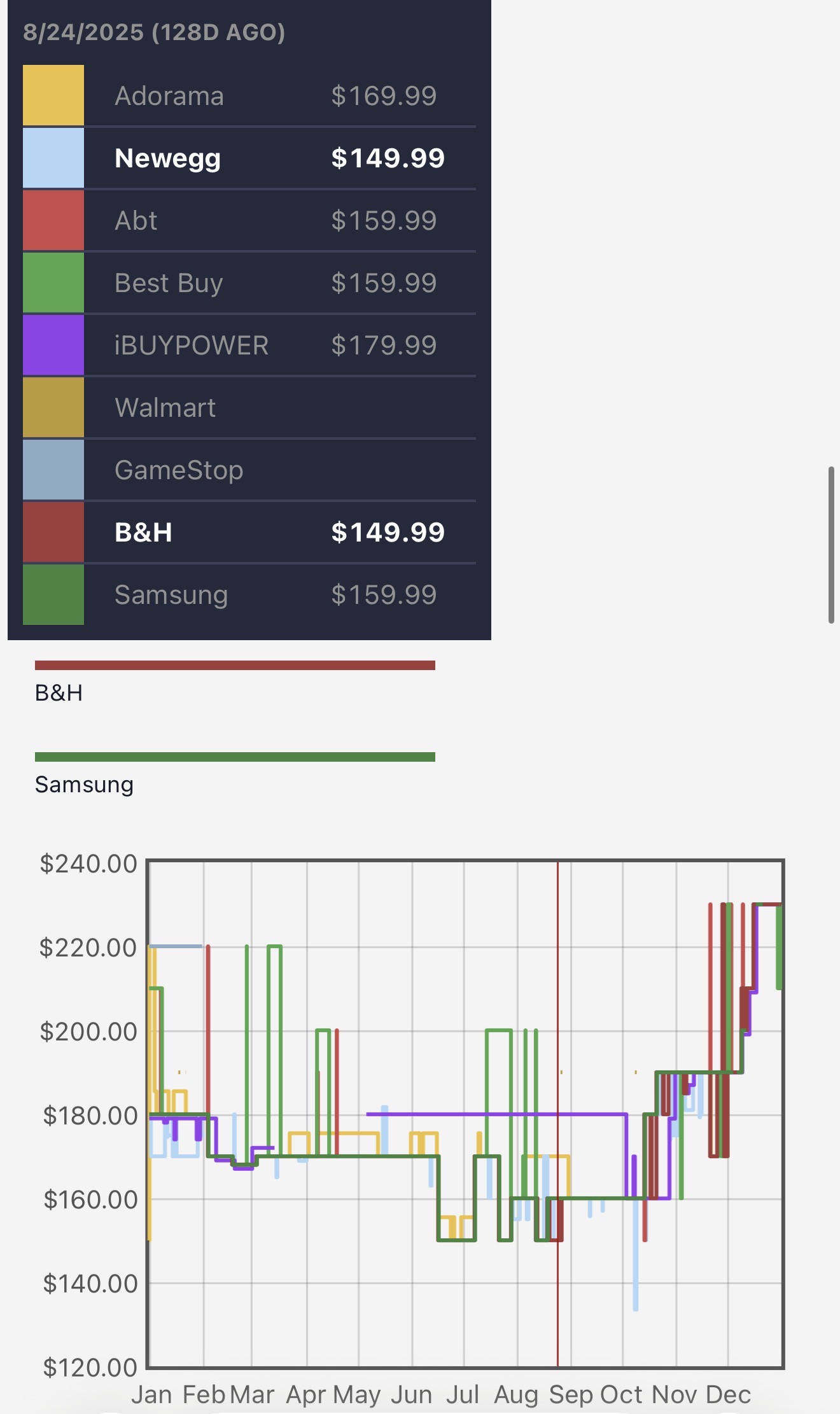Tap the gray-blue GameStop color swatch
The width and height of the screenshot is (840, 1414).
(x=53, y=470)
